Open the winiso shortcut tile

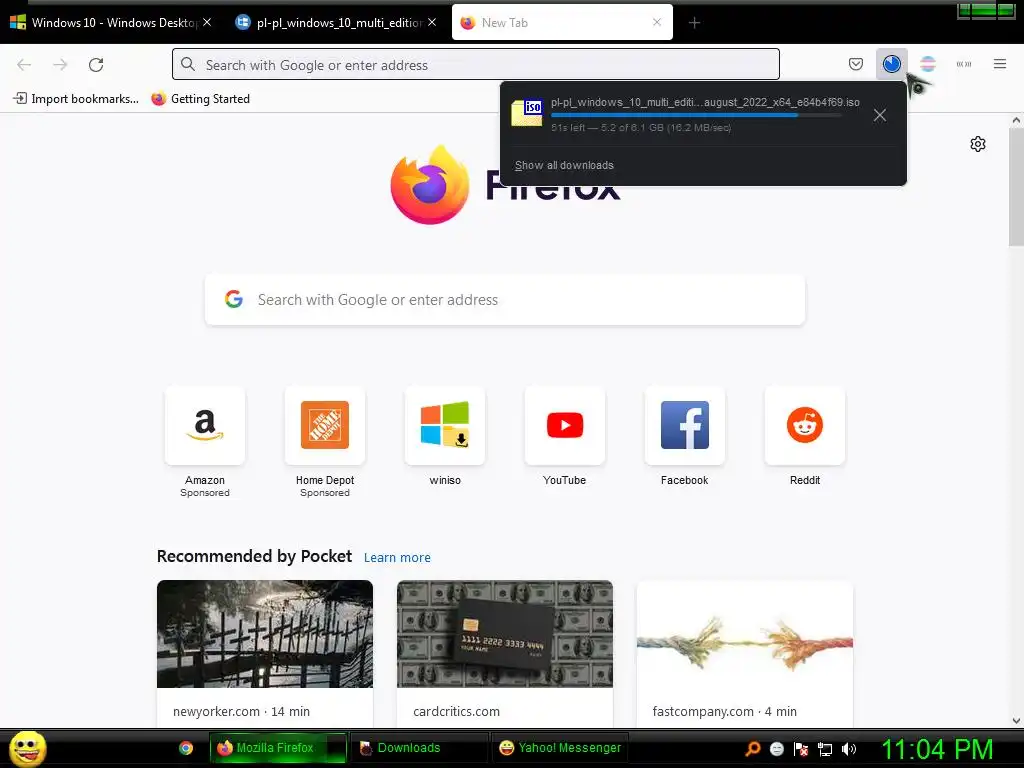445,425
